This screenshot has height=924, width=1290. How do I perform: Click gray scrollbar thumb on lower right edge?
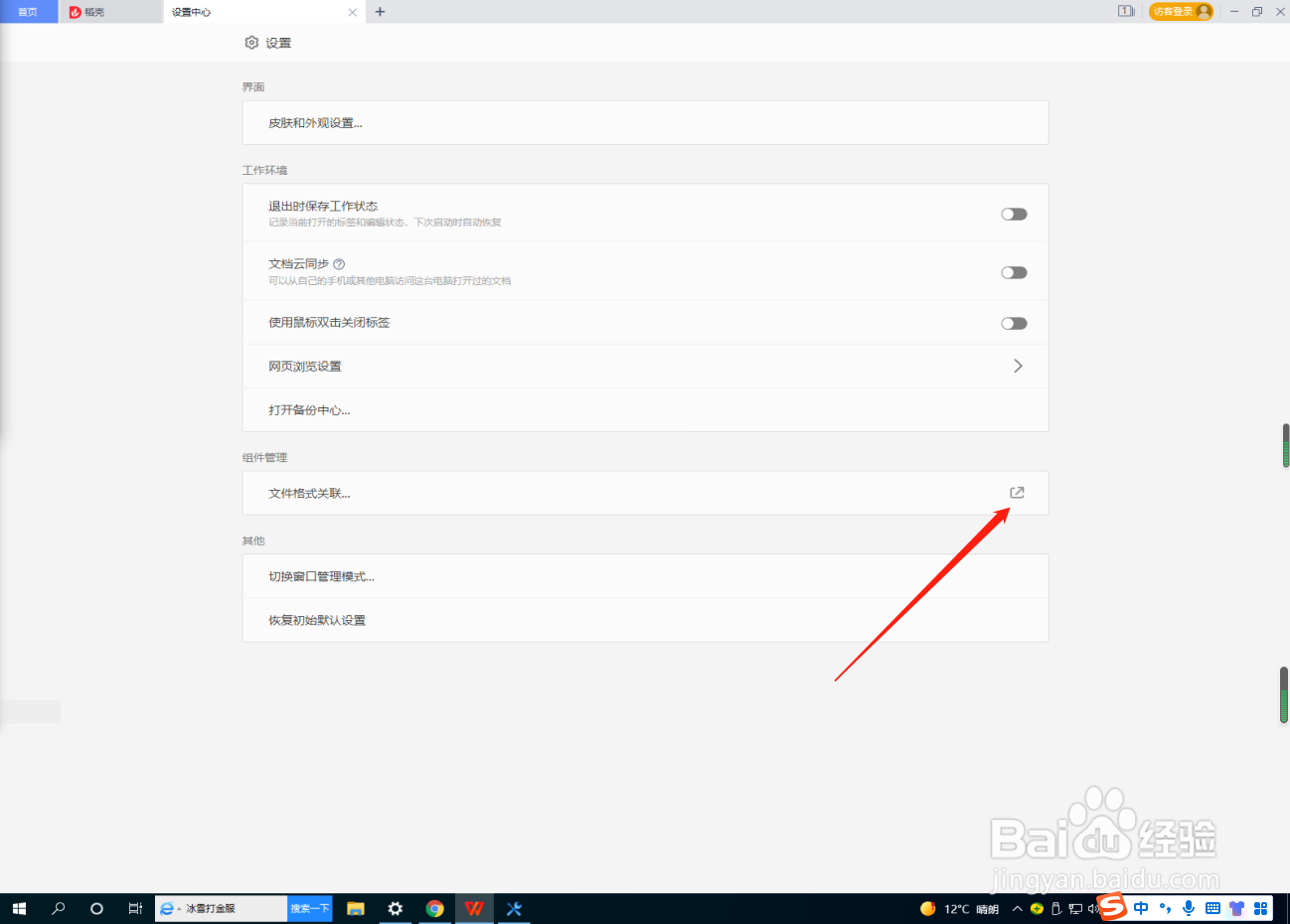coord(1284,694)
